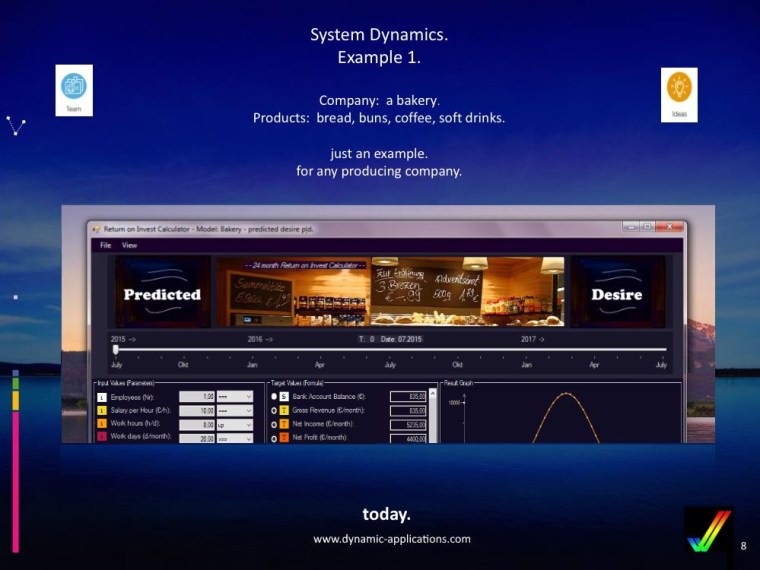Click the timeline slider handle at July 2015
This screenshot has height=570, width=760.
[115, 350]
